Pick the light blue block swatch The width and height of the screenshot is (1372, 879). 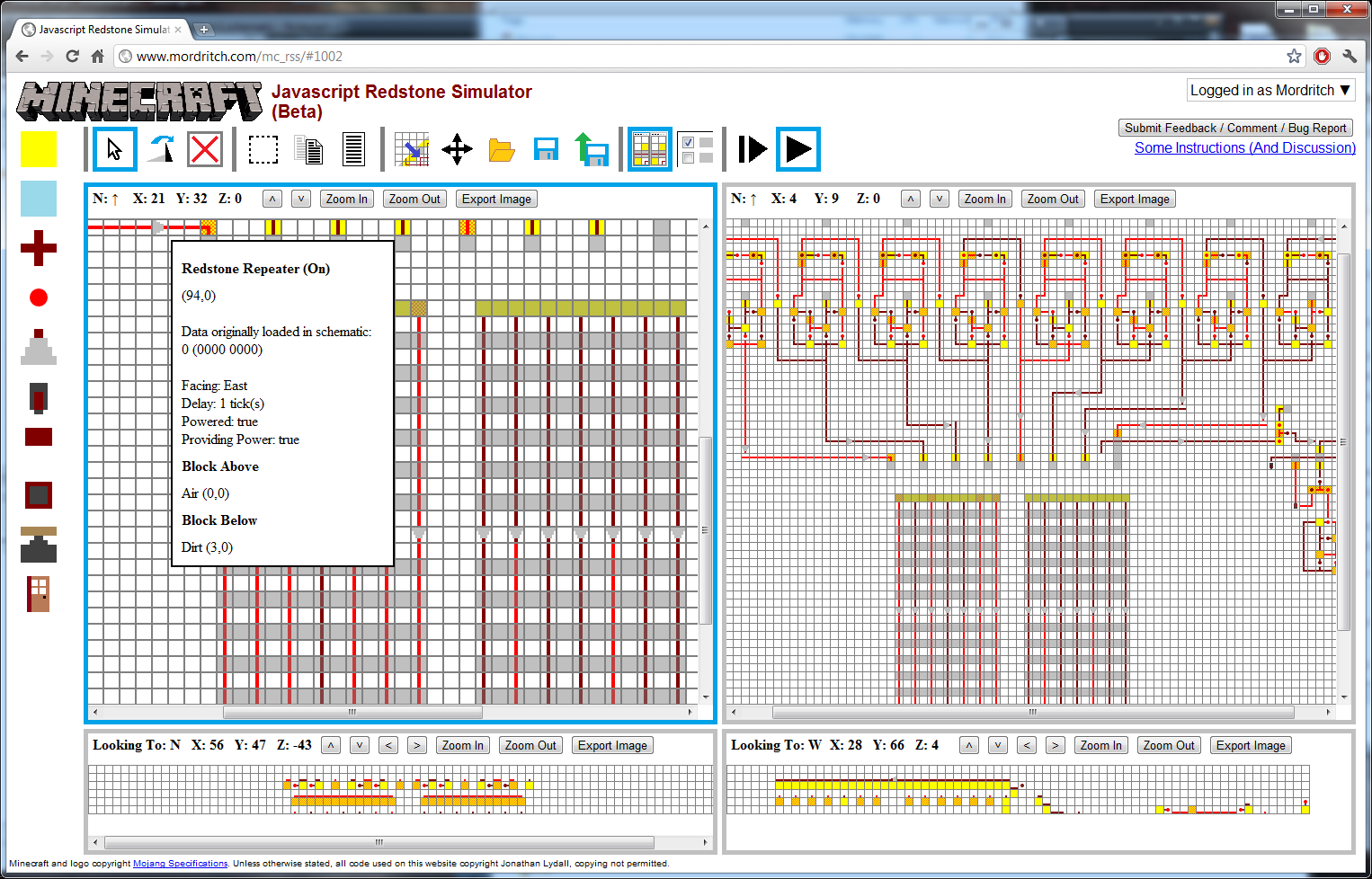[x=39, y=199]
